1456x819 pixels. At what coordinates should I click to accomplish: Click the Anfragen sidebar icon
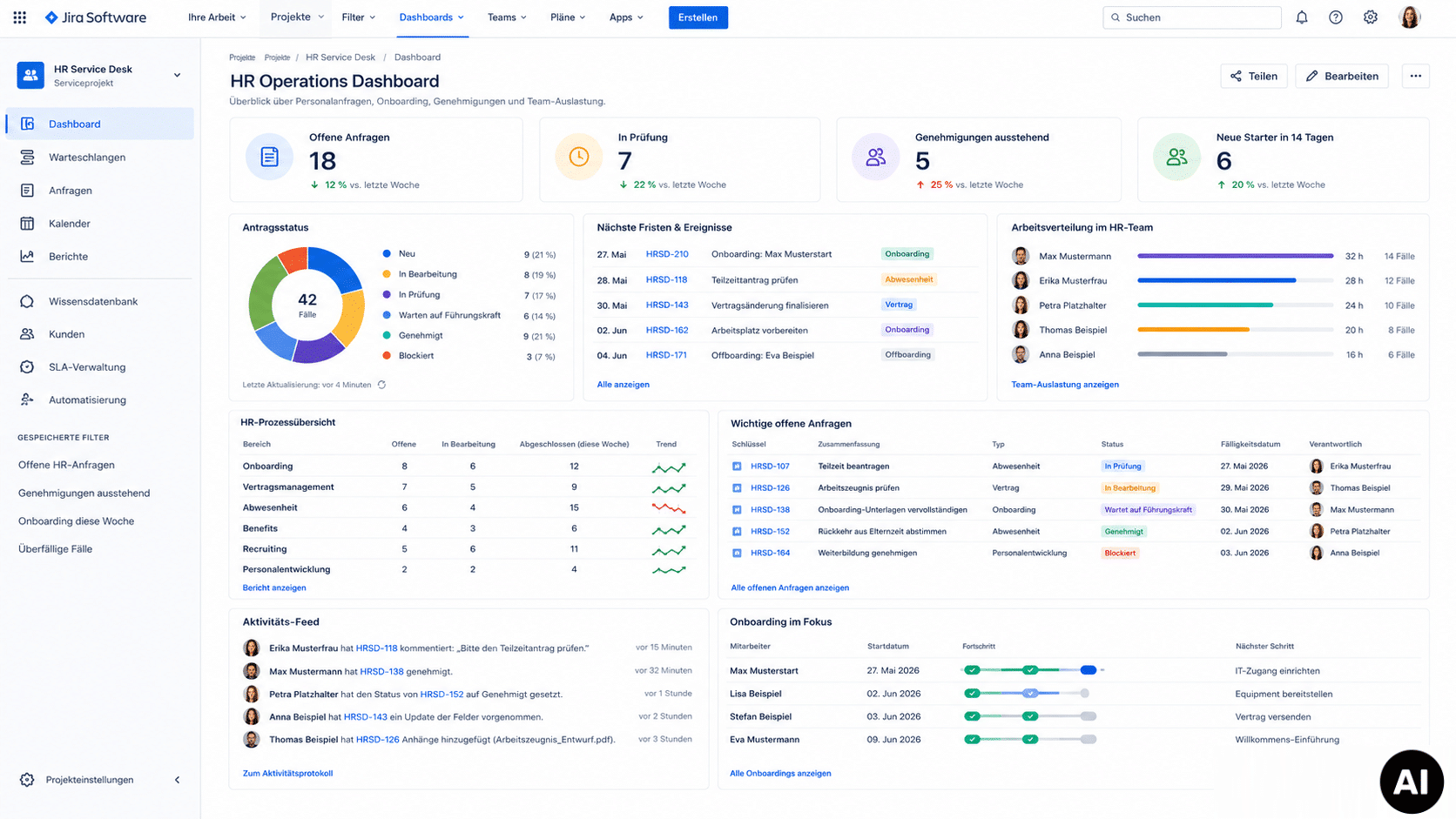(x=27, y=191)
